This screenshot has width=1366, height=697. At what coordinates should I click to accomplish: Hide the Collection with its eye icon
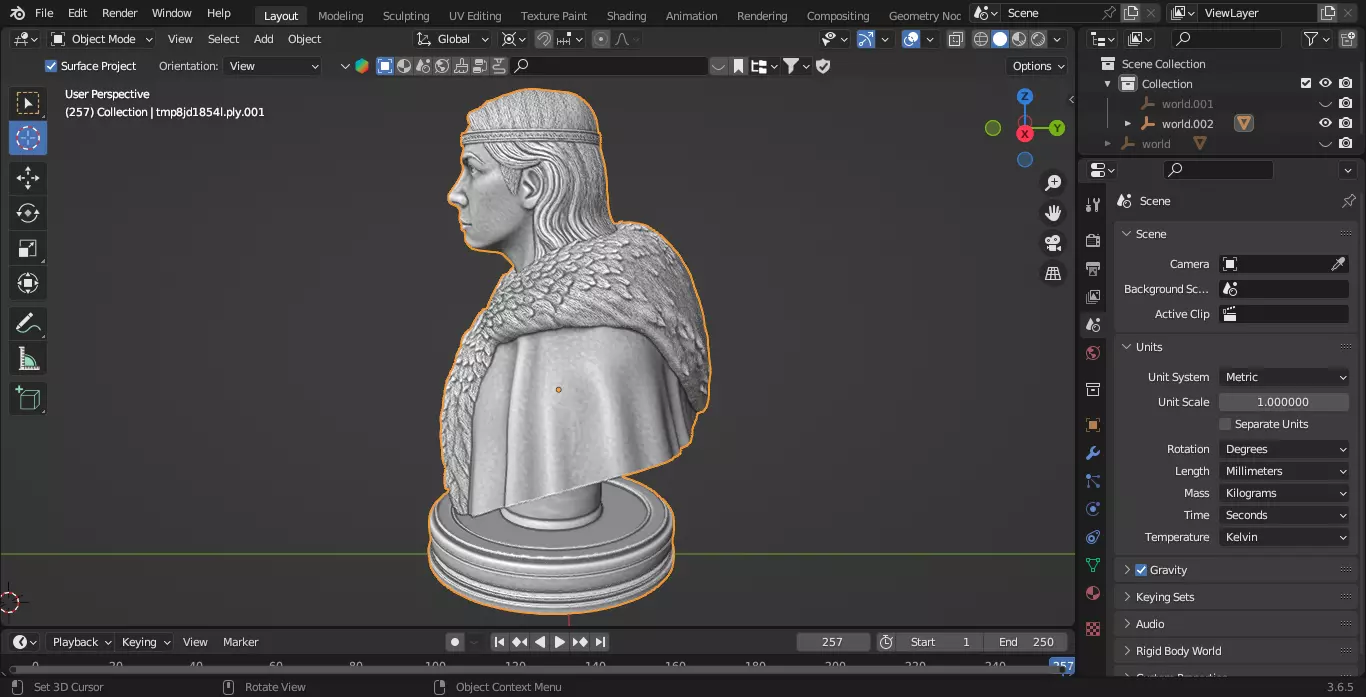(x=1325, y=84)
